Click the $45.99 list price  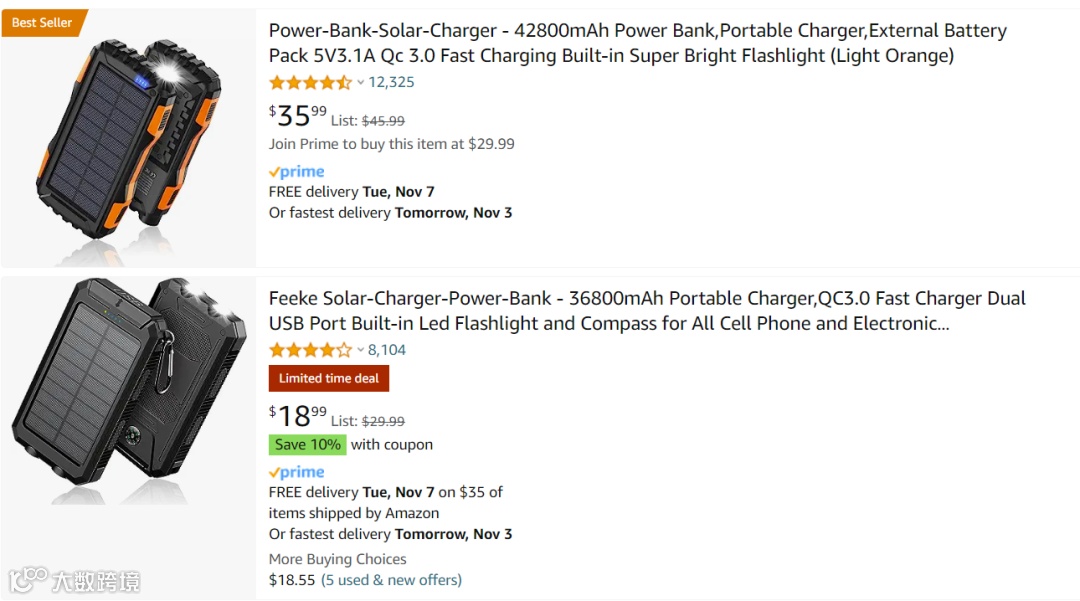tap(383, 121)
